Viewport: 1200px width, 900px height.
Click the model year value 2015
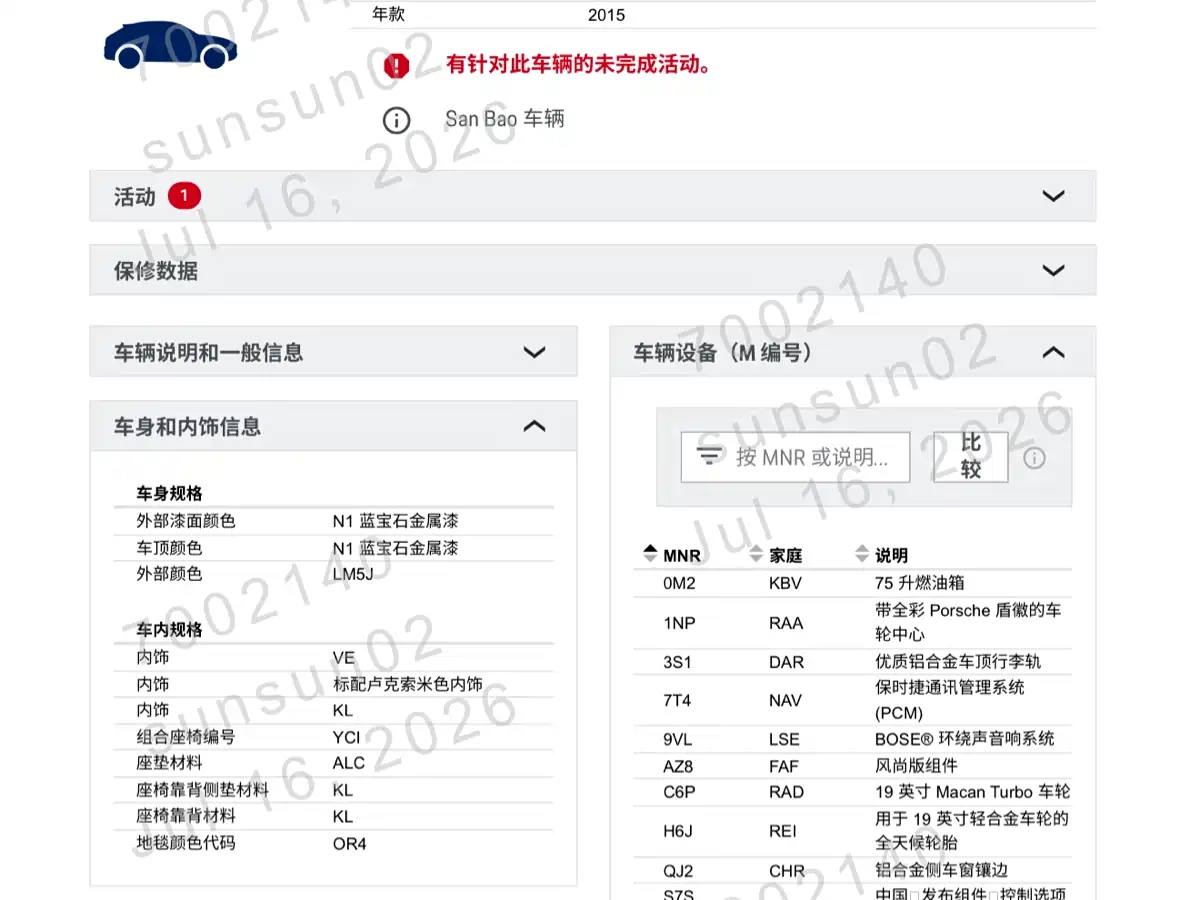coord(606,15)
